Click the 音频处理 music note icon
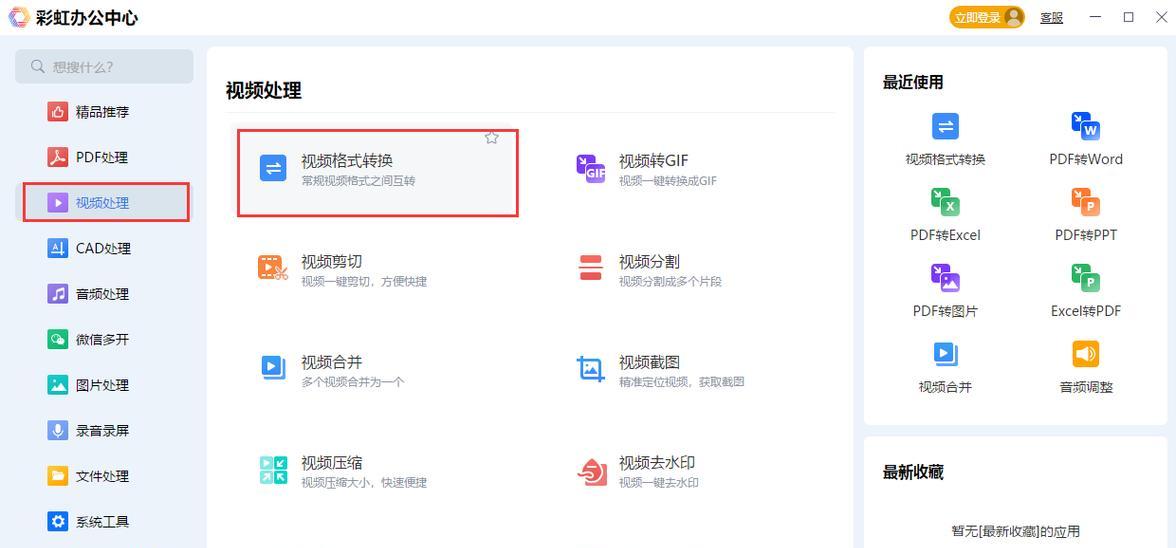This screenshot has height=548, width=1176. pos(58,294)
